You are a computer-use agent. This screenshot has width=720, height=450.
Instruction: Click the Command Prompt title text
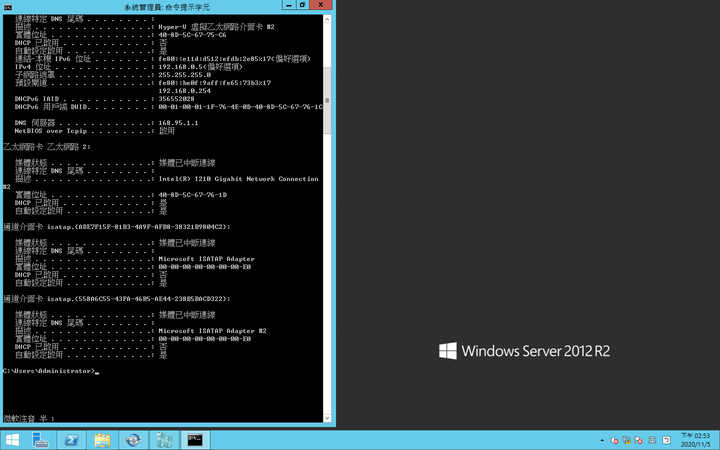point(167,7)
